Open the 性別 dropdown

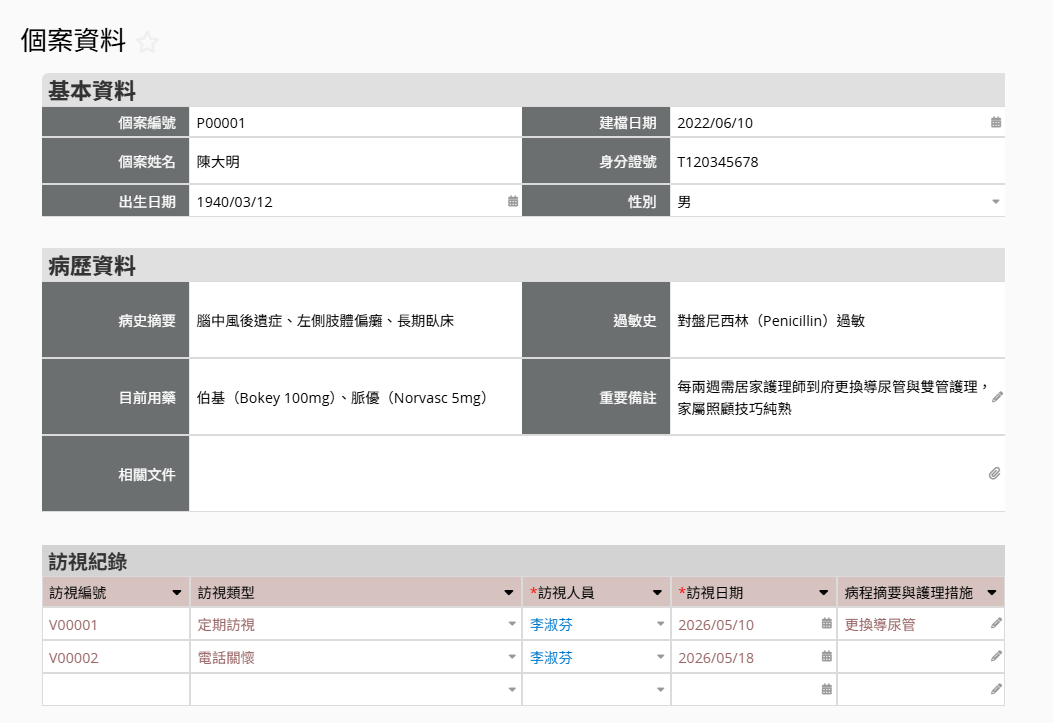(996, 201)
